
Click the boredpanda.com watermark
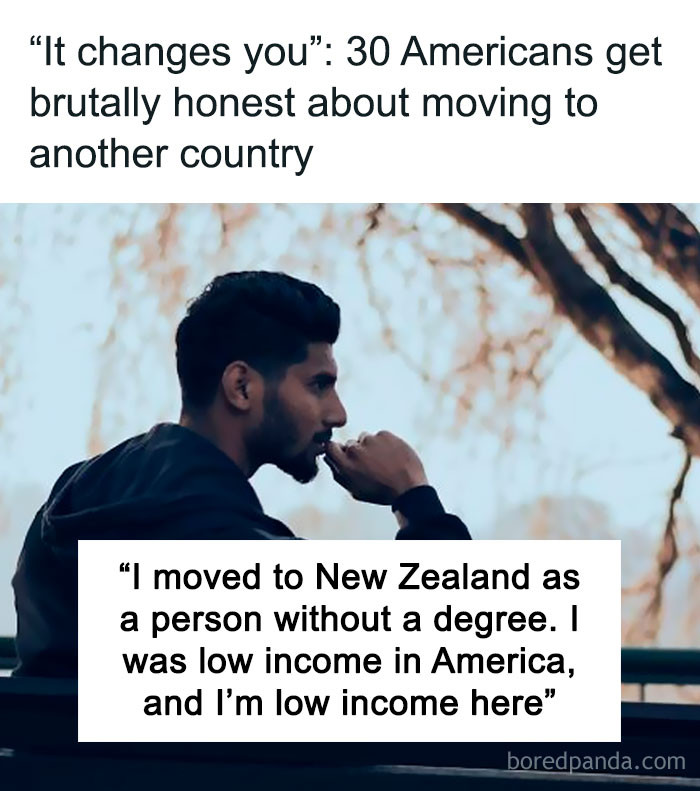596,761
